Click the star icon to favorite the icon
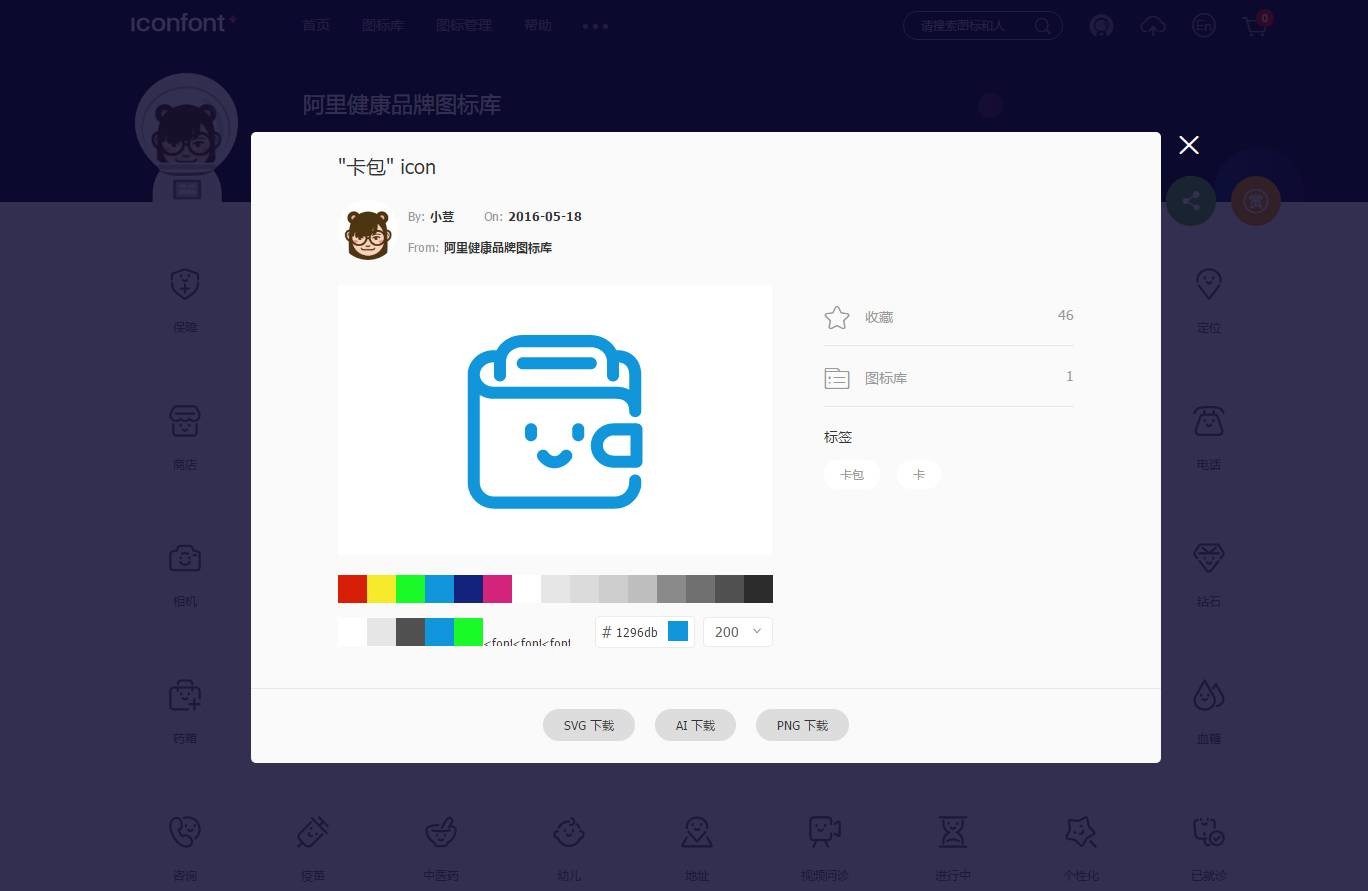 click(x=837, y=317)
